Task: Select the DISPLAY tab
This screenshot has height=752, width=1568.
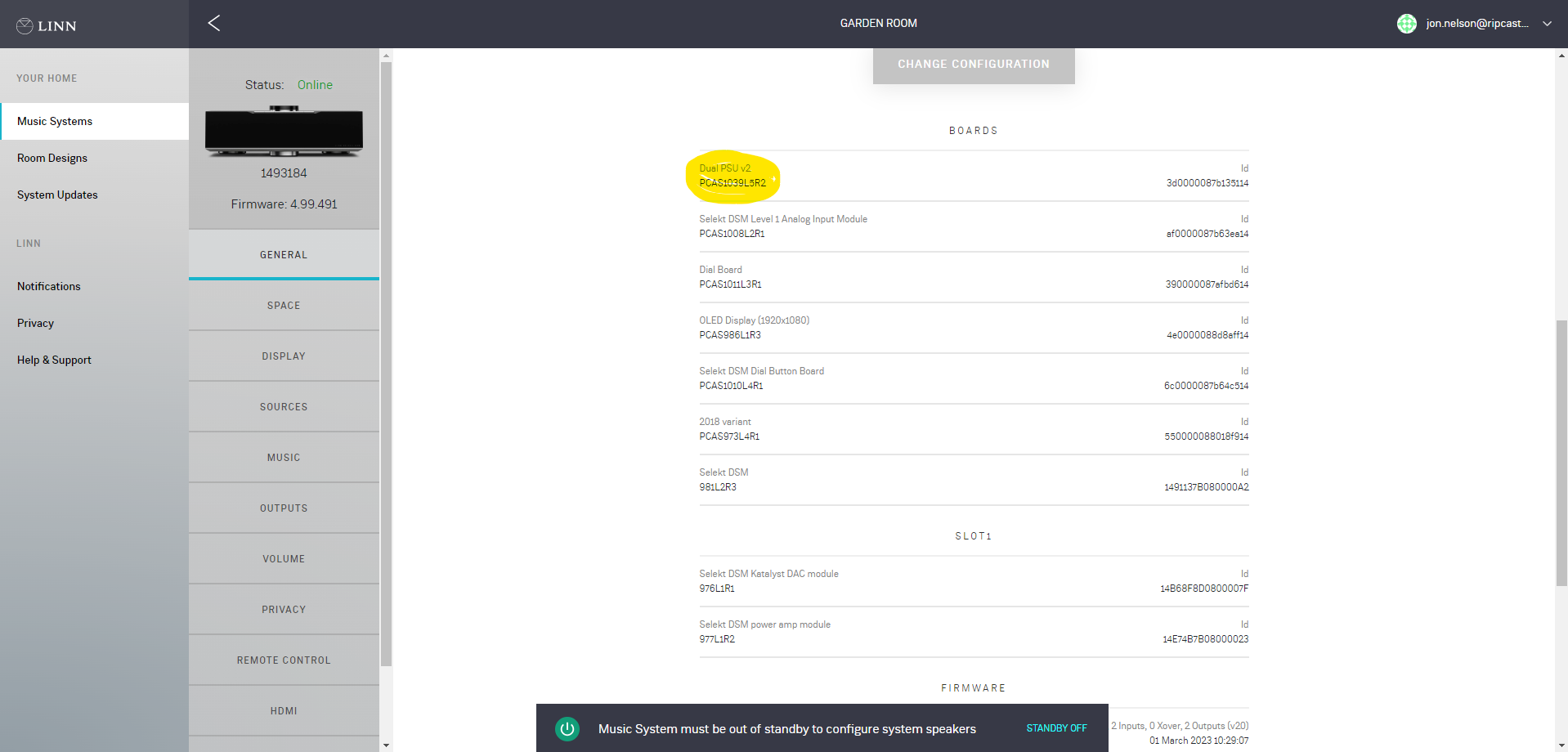Action: tap(284, 356)
